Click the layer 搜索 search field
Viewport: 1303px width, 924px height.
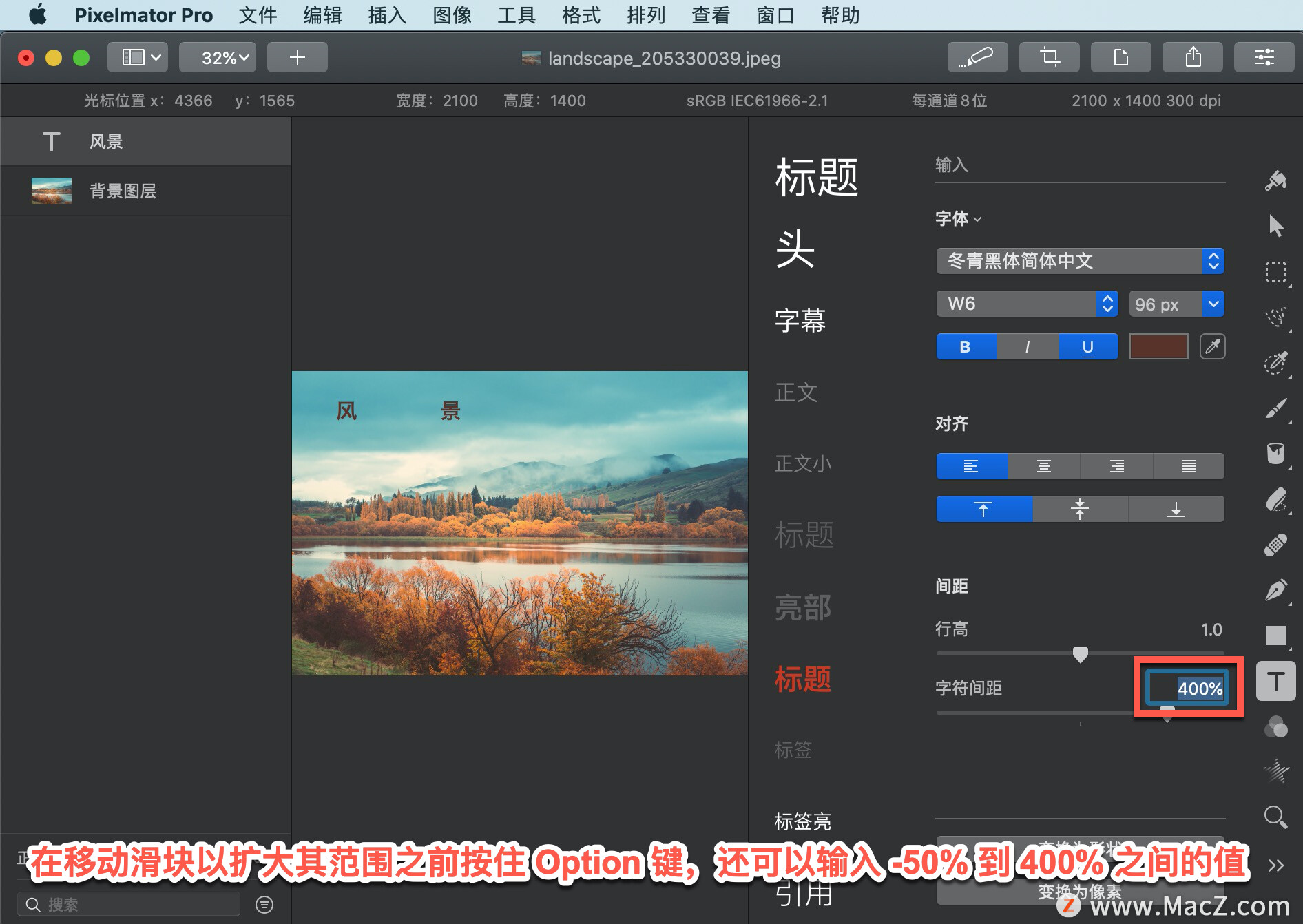129,904
